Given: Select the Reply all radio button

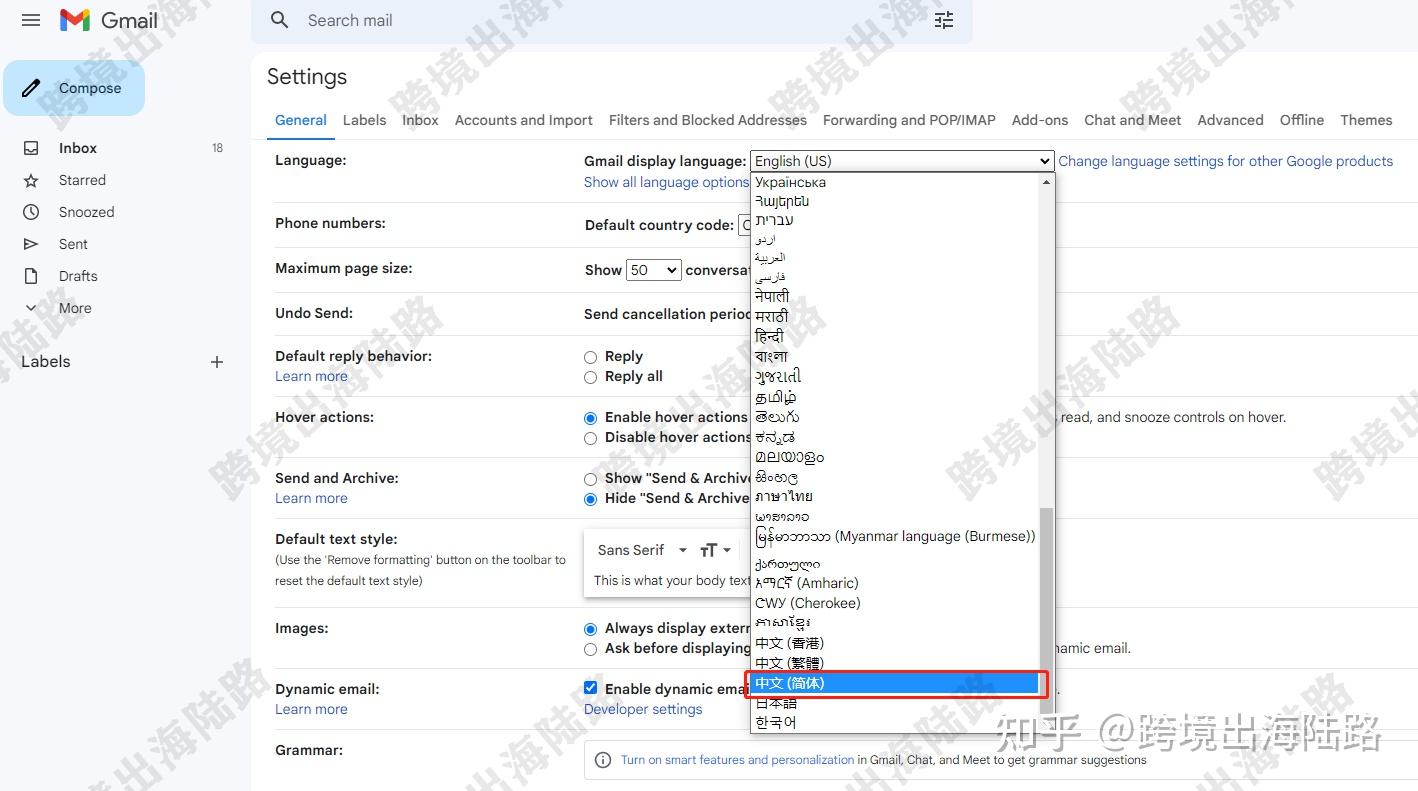Looking at the screenshot, I should [x=590, y=377].
